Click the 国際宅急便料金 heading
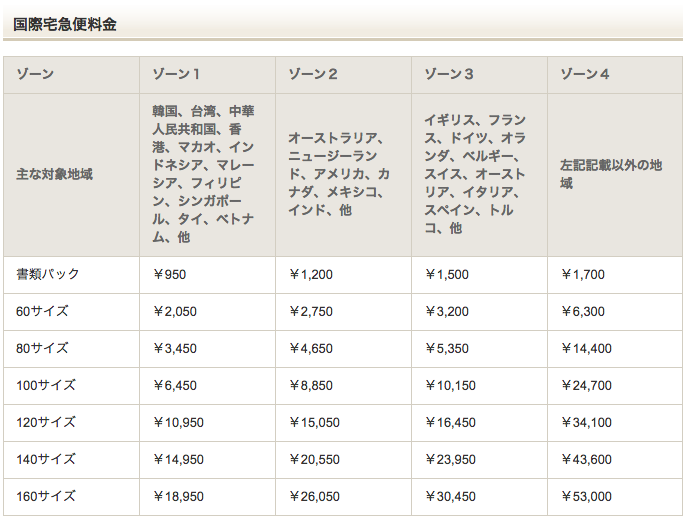 [65, 24]
